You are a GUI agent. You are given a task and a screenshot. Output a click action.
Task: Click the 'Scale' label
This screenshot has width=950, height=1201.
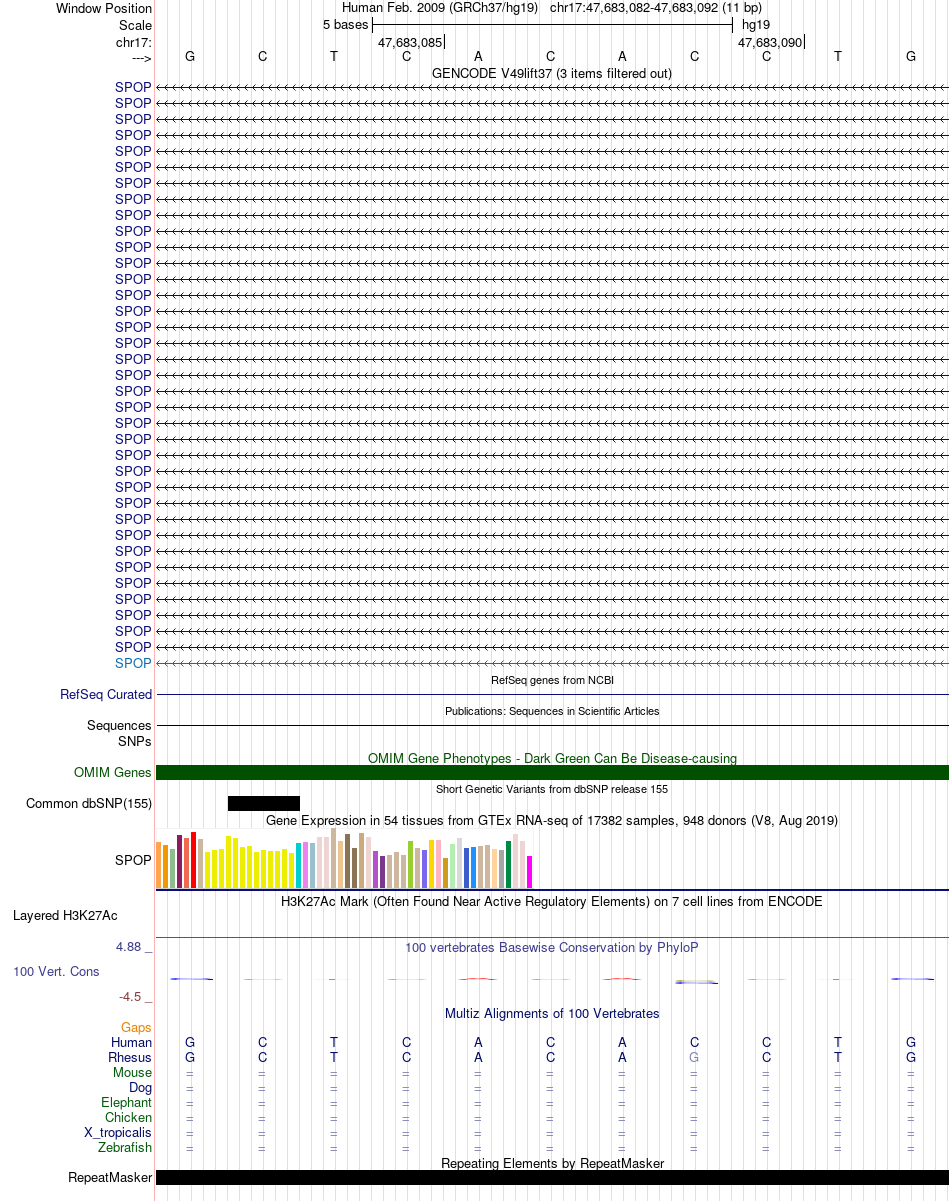(x=135, y=25)
